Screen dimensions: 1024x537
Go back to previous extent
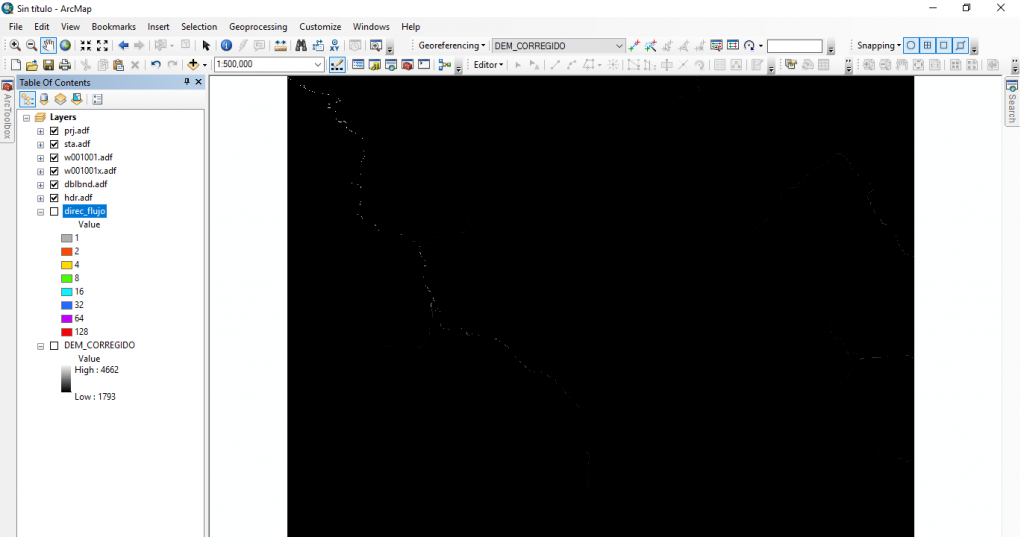123,46
